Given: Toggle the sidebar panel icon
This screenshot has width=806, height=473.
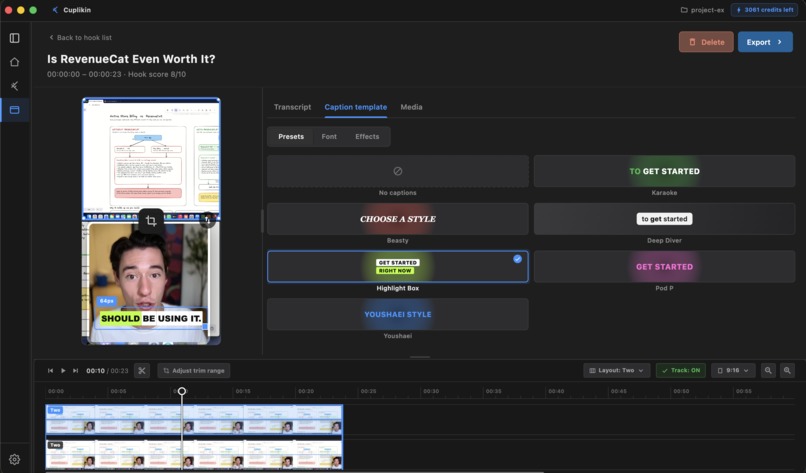Looking at the screenshot, I should coord(14,38).
